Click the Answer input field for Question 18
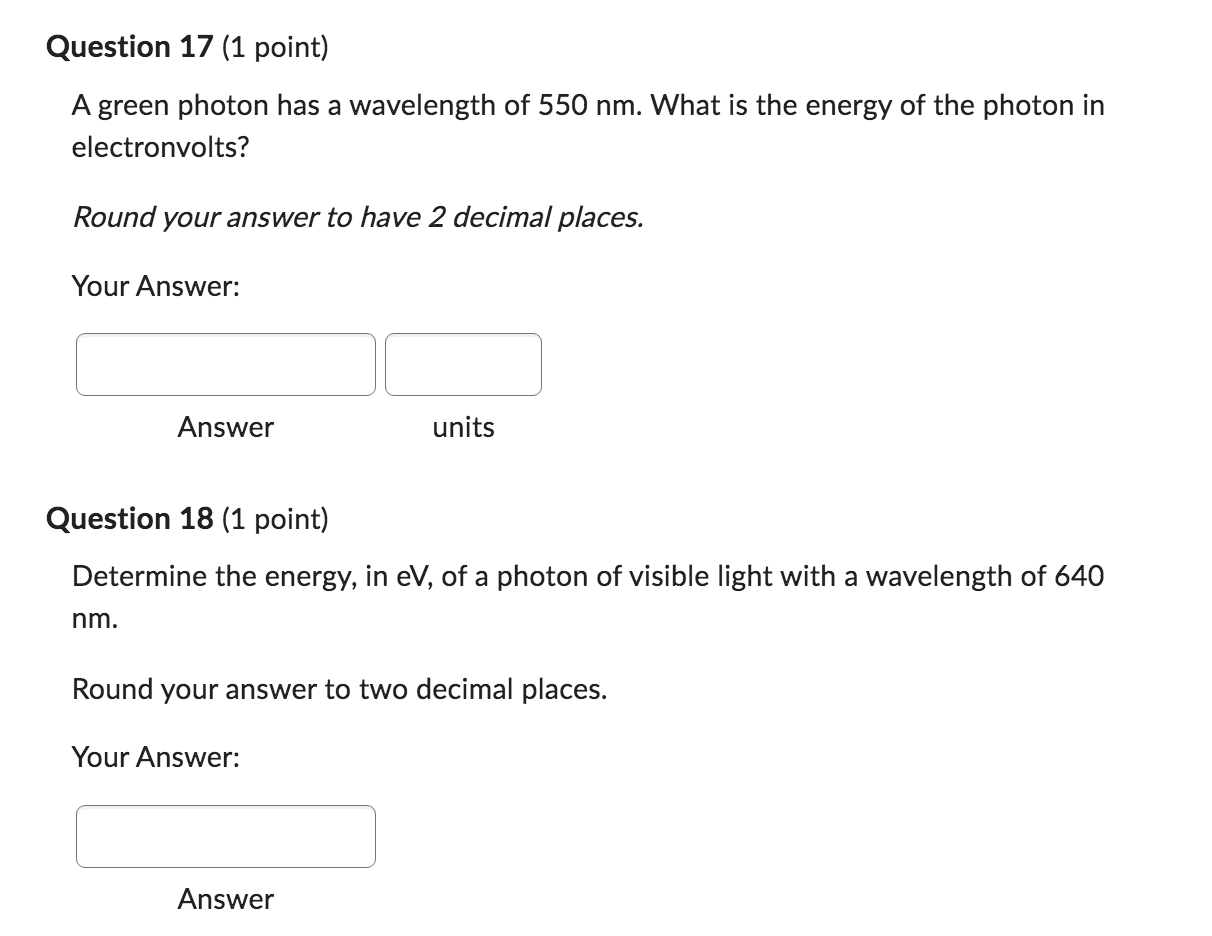This screenshot has width=1212, height=936. pyautogui.click(x=225, y=836)
